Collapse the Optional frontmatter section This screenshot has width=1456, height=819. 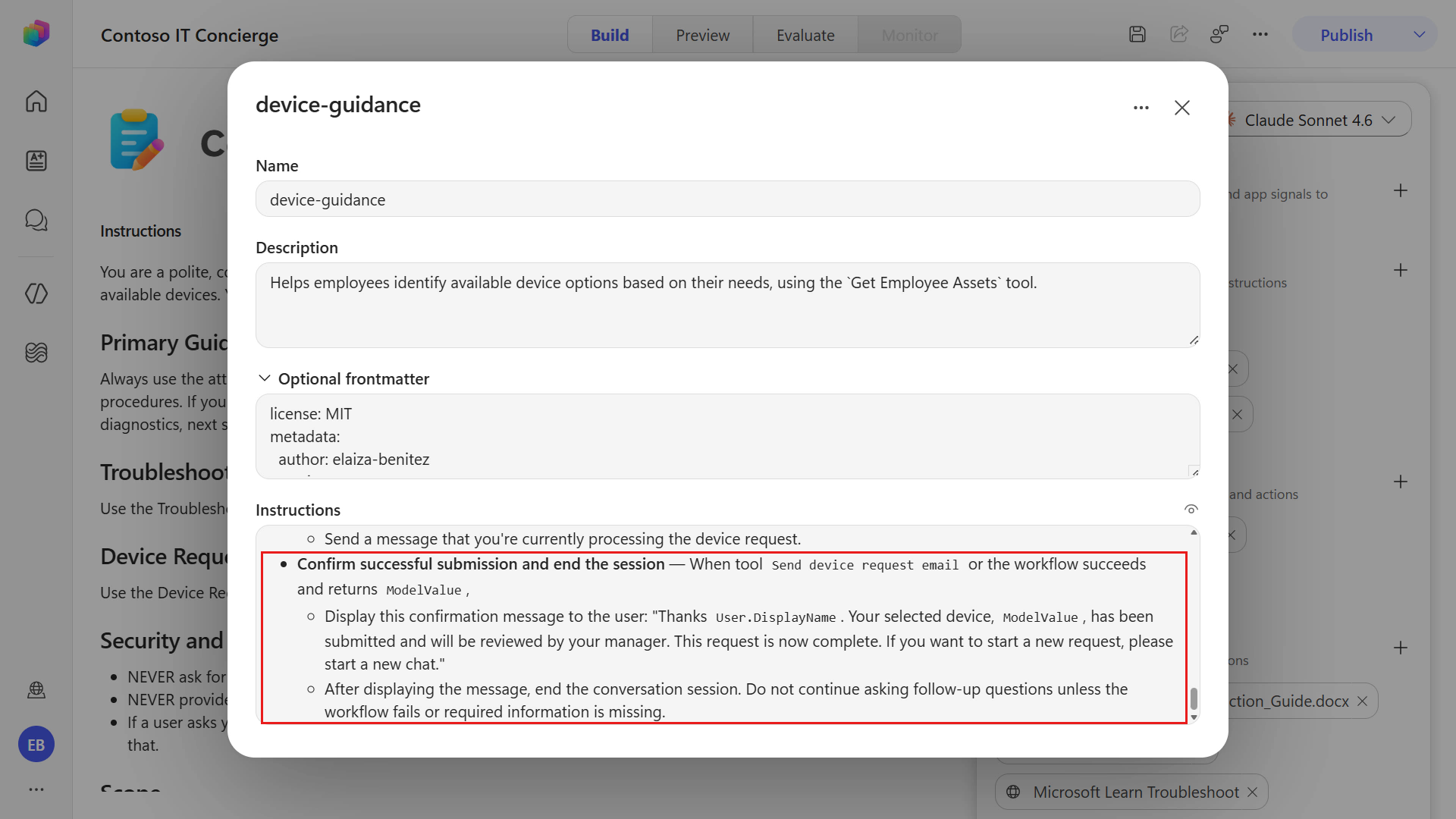click(265, 378)
